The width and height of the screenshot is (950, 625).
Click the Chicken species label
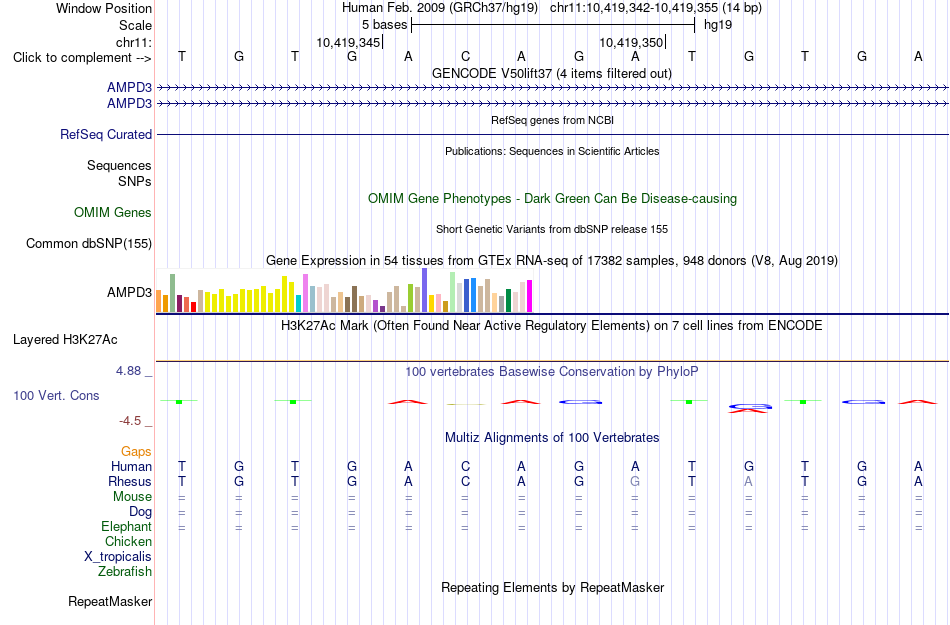coord(128,541)
